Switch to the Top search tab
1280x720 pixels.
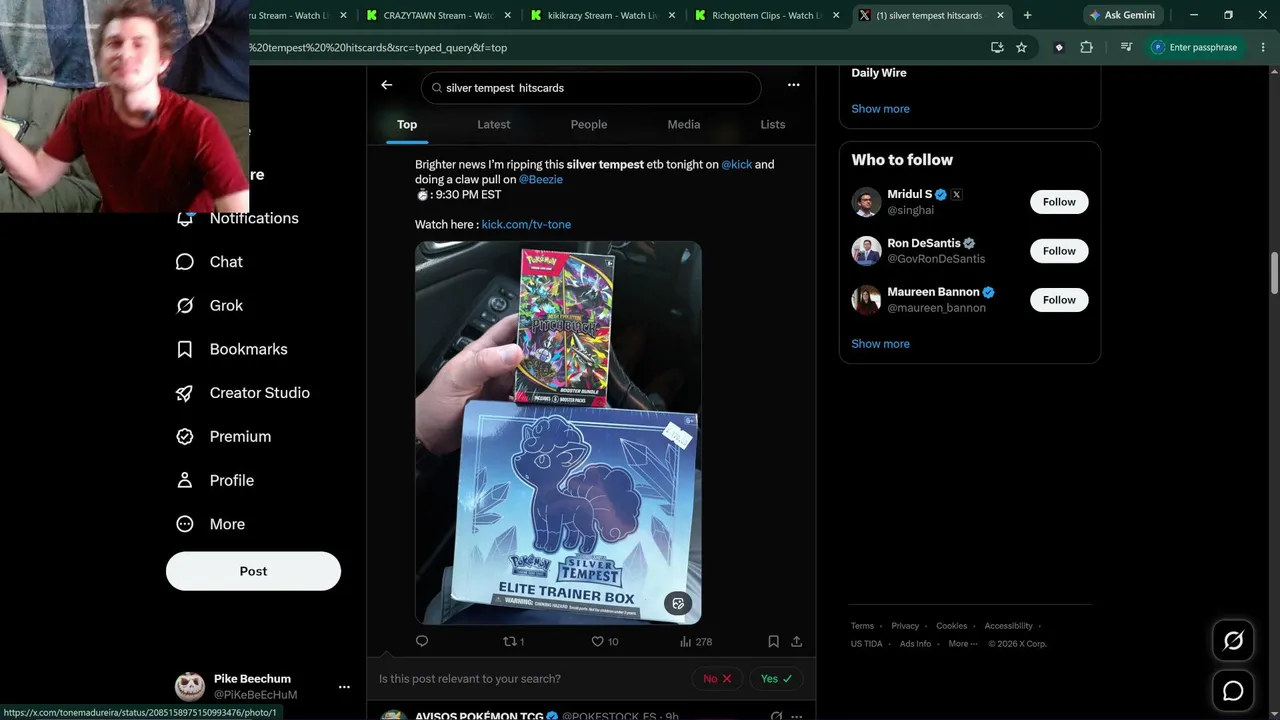(407, 125)
